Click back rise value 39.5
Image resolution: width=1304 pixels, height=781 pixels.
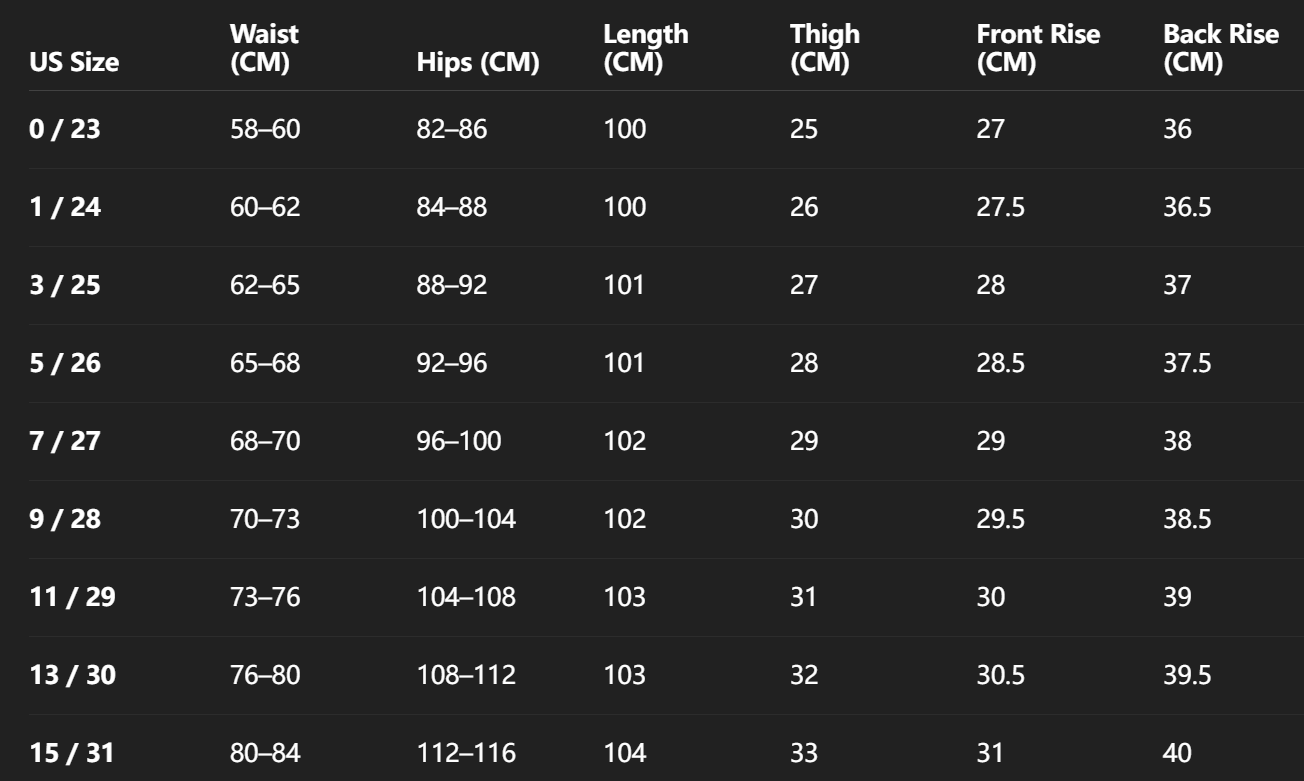[x=1187, y=675]
